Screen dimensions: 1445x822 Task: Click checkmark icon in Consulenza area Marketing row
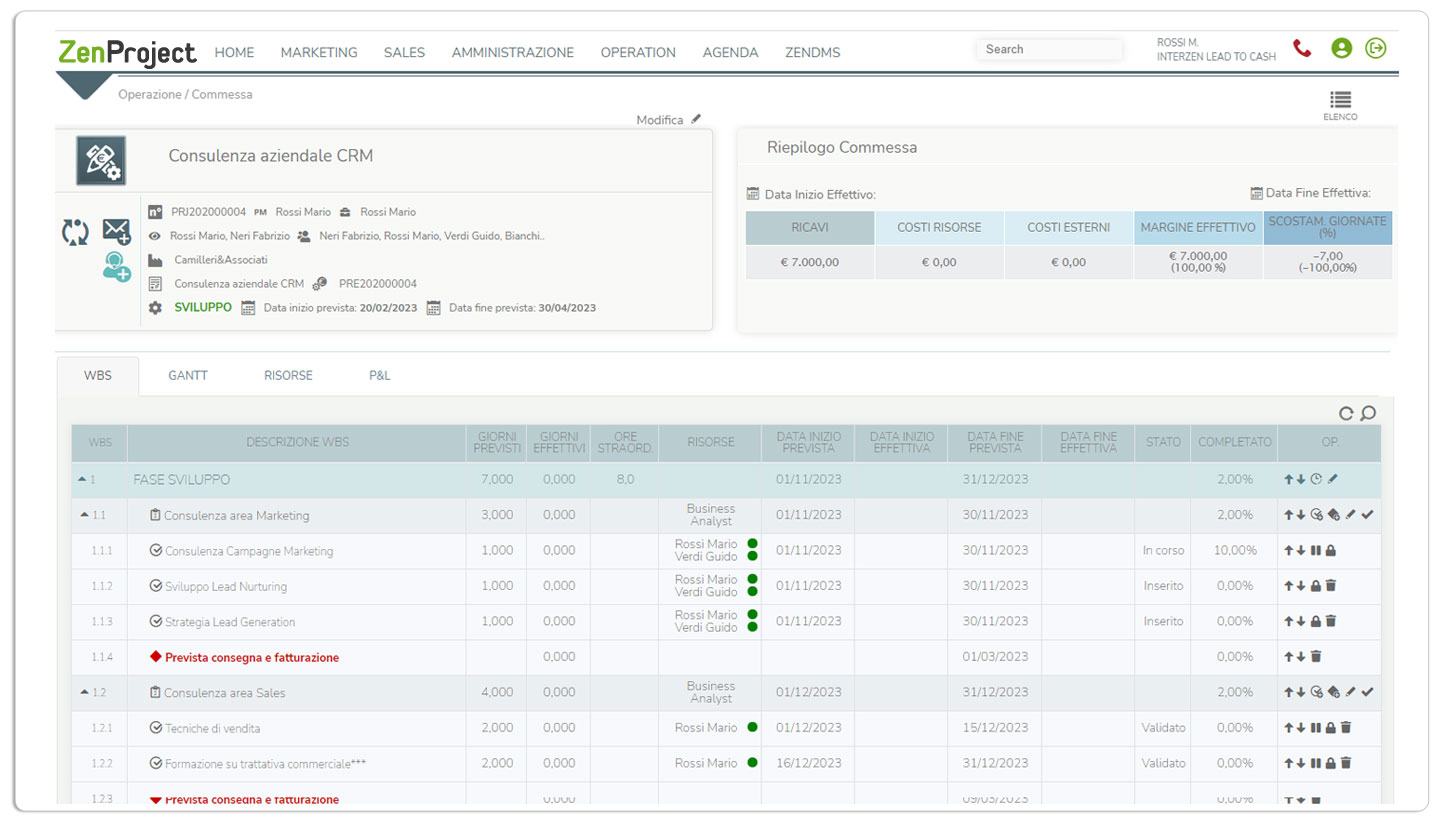[1367, 515]
